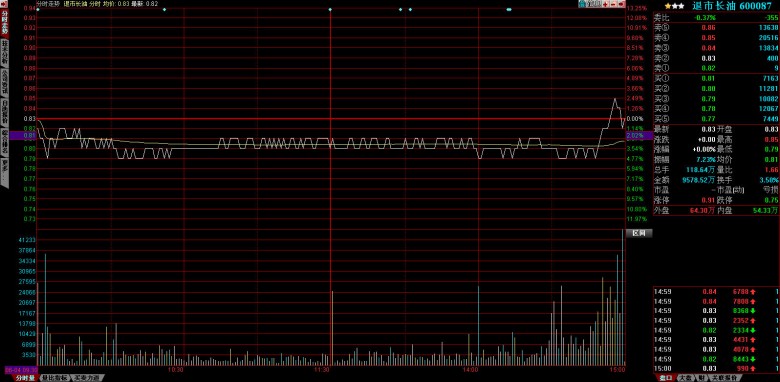Click the red minus zoom icon

pos(613,4)
